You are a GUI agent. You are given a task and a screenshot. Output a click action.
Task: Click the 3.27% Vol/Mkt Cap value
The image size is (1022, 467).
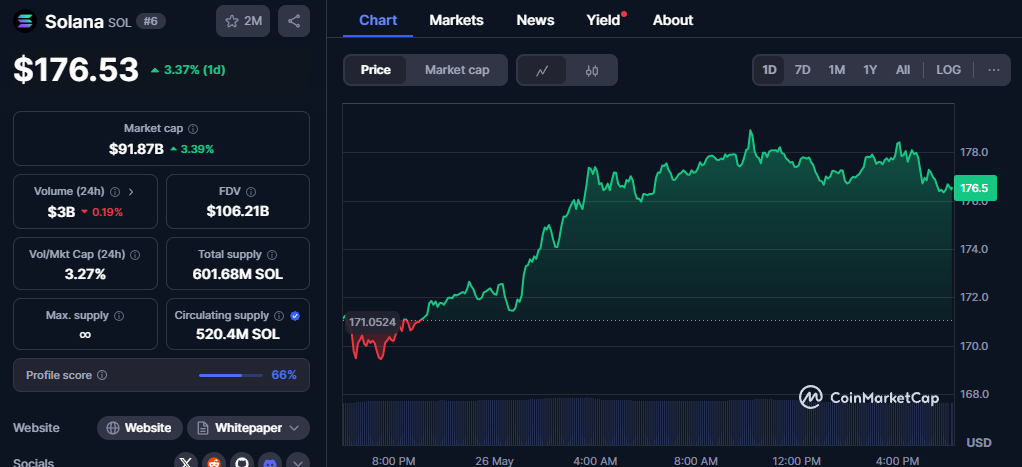click(85, 274)
